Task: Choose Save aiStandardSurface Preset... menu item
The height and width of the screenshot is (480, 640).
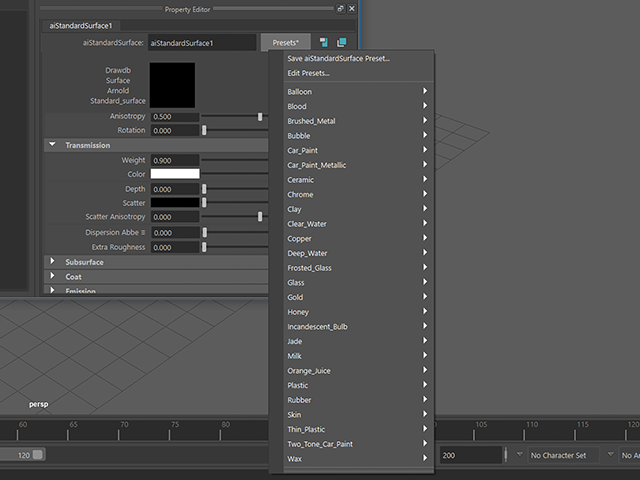Action: pyautogui.click(x=338, y=58)
